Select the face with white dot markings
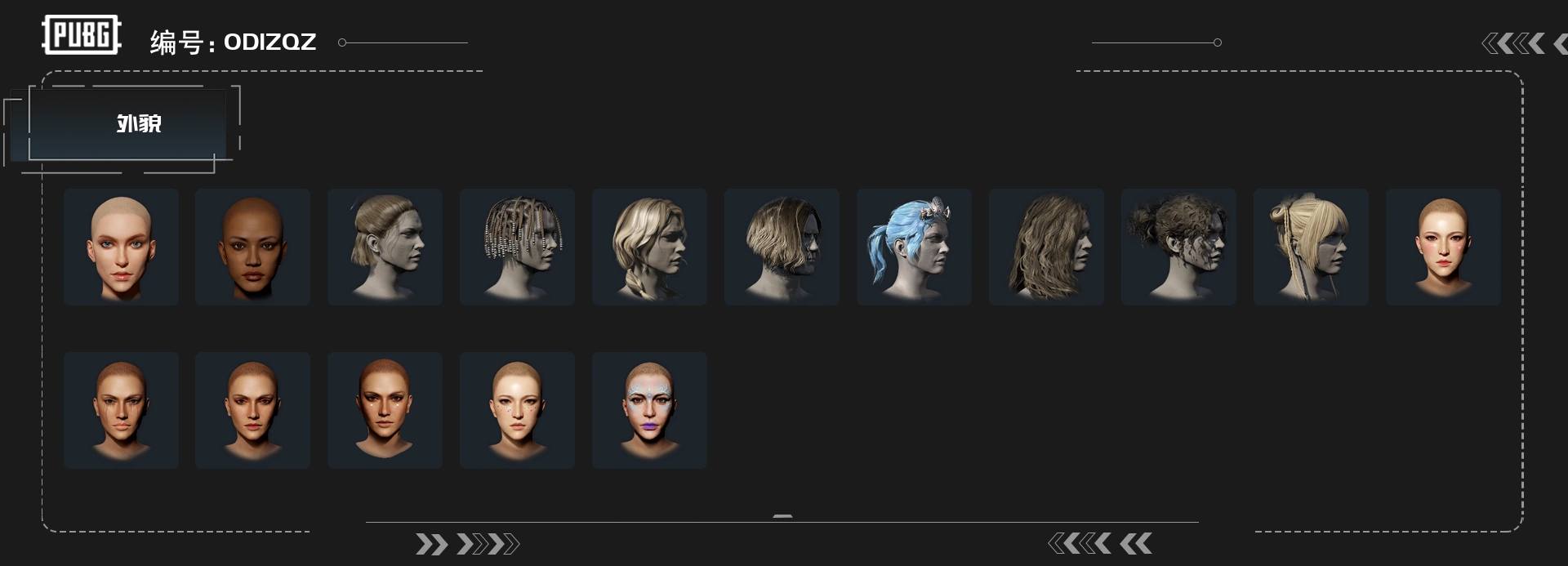The width and height of the screenshot is (1568, 566). coord(385,410)
